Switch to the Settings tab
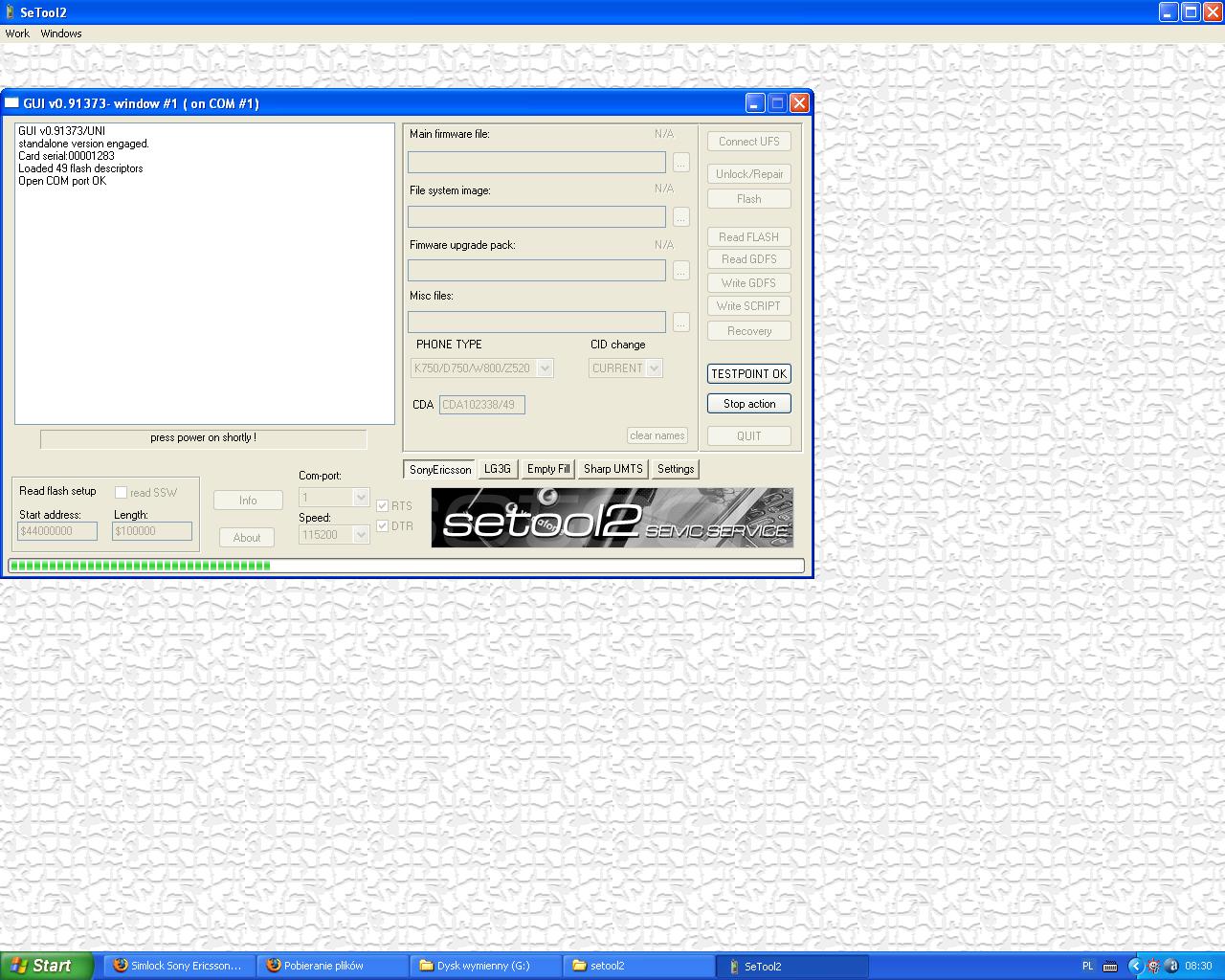Screen dimensions: 1225x980 point(676,469)
